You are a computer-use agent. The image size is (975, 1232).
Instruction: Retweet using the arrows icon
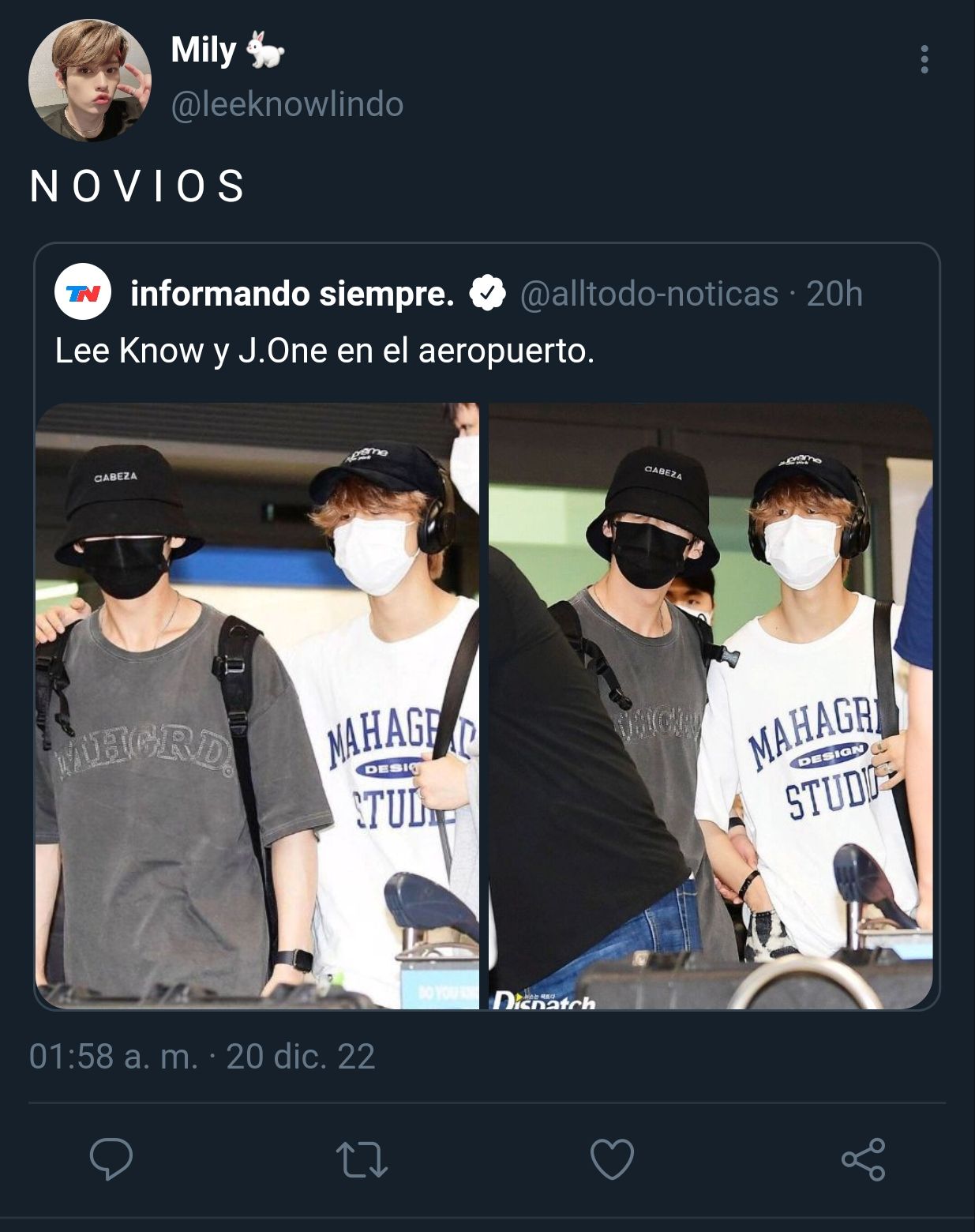362,1160
